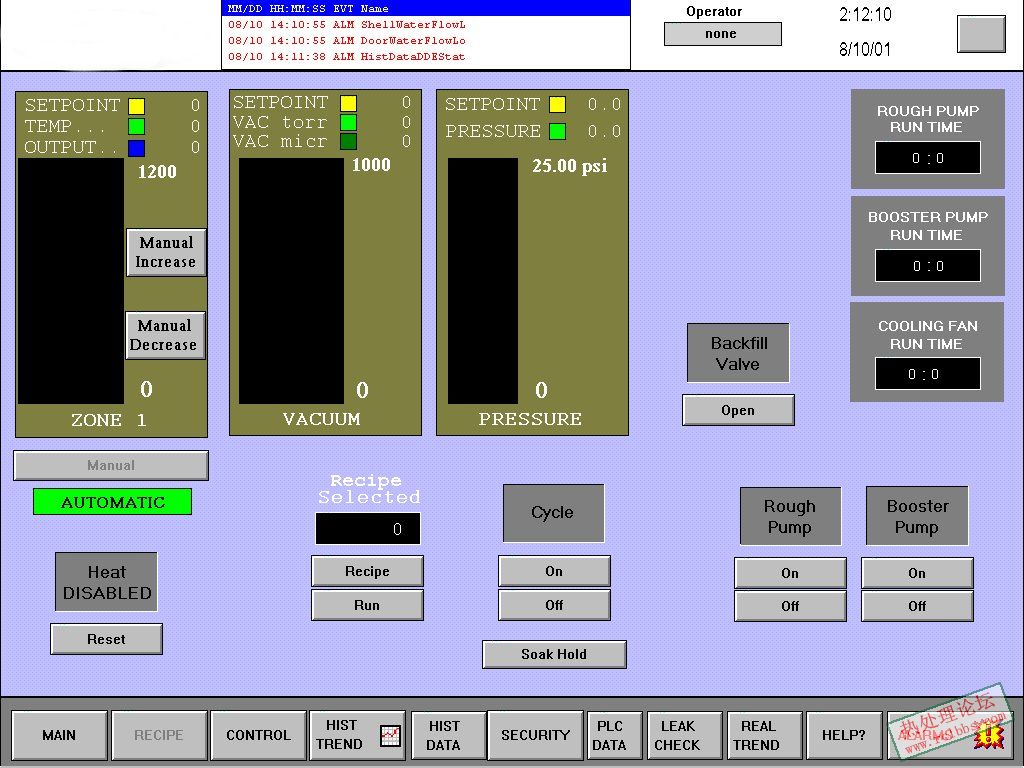This screenshot has width=1024, height=768.
Task: Click the Backfill Valve status indicator
Action: click(x=739, y=353)
